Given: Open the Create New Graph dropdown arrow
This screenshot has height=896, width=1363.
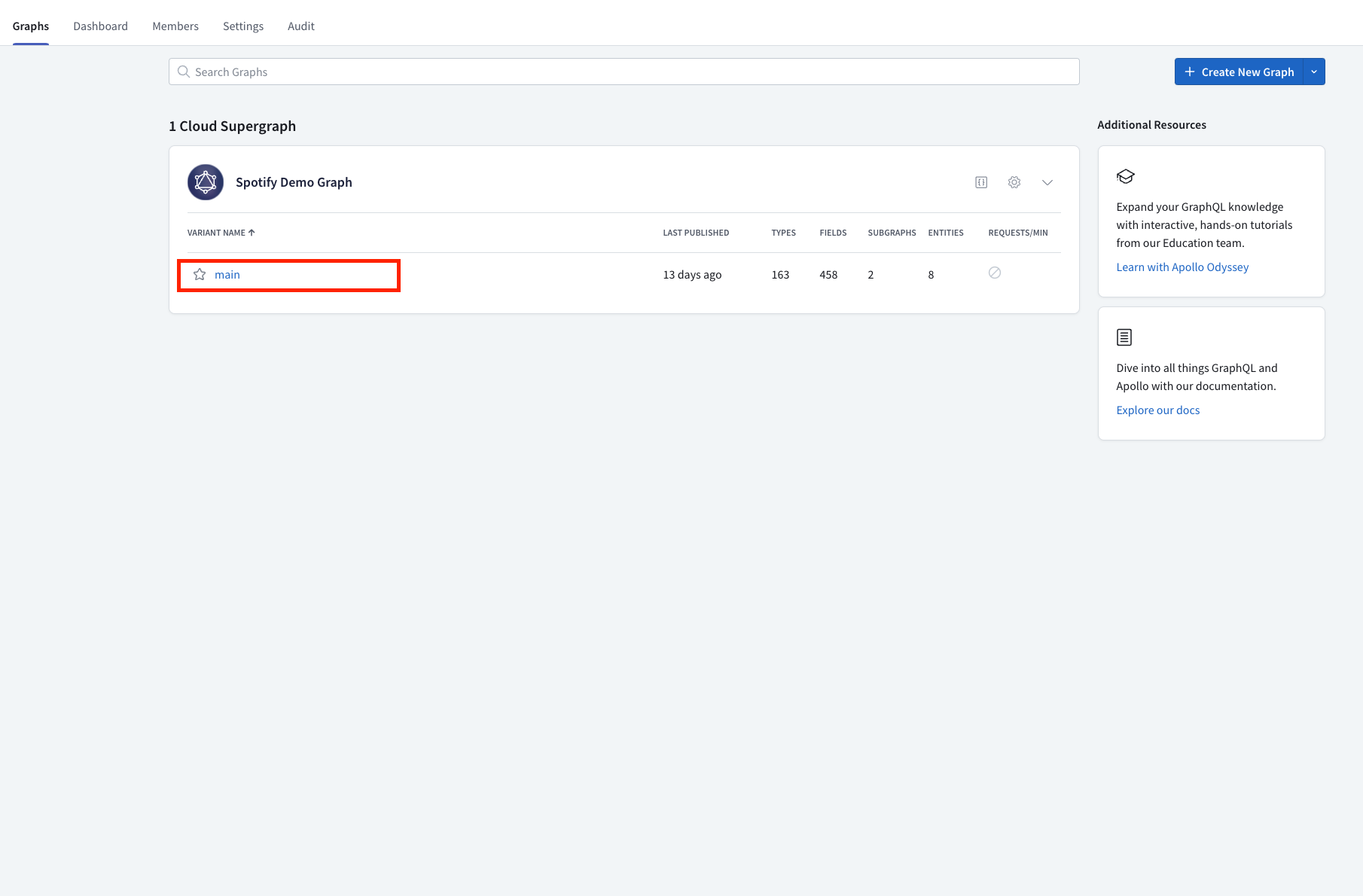Looking at the screenshot, I should coord(1314,72).
